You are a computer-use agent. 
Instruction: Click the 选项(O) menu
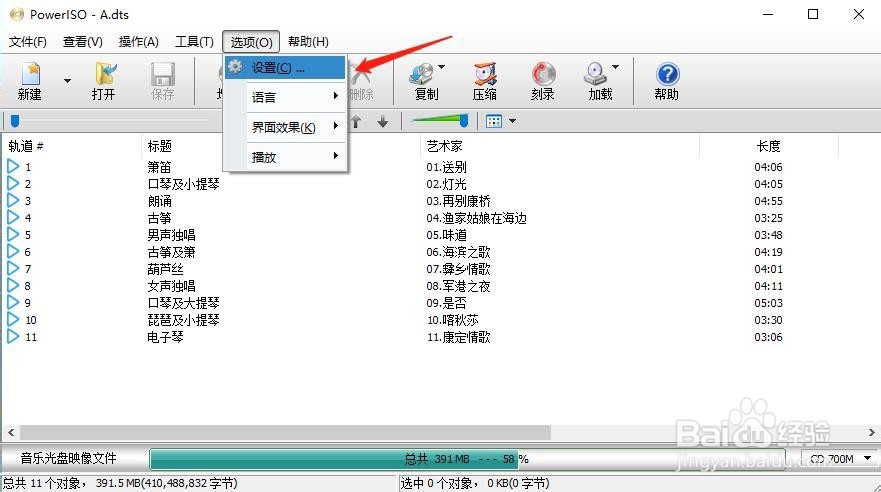coord(251,42)
